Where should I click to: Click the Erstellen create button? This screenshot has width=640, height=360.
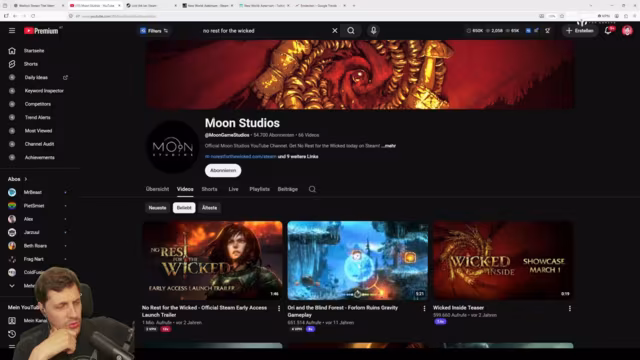(580, 31)
